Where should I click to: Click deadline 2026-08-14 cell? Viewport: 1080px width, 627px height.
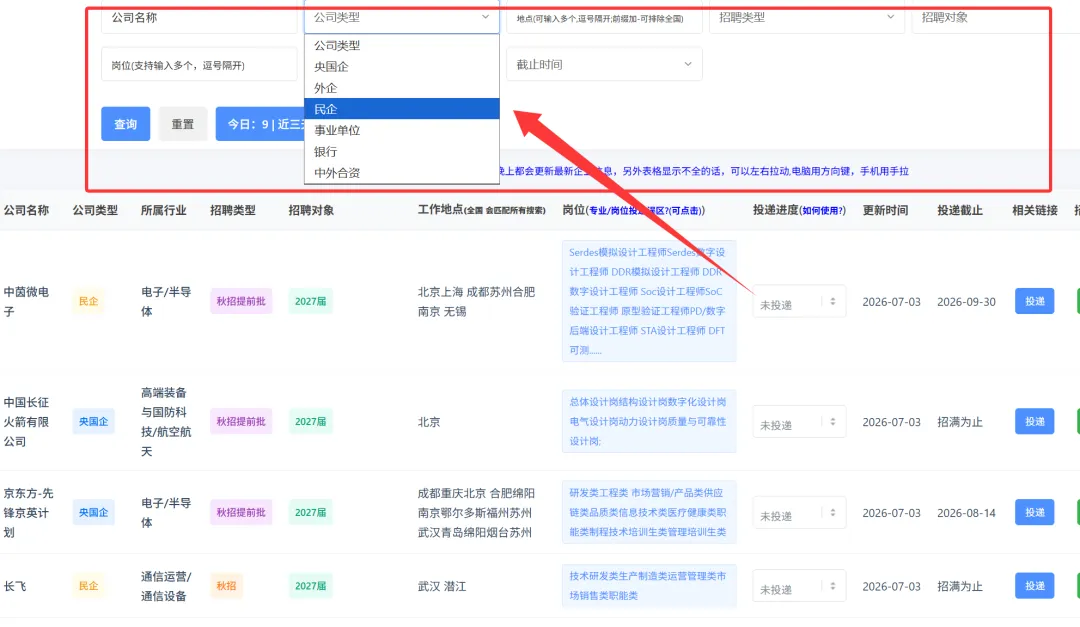tap(966, 513)
